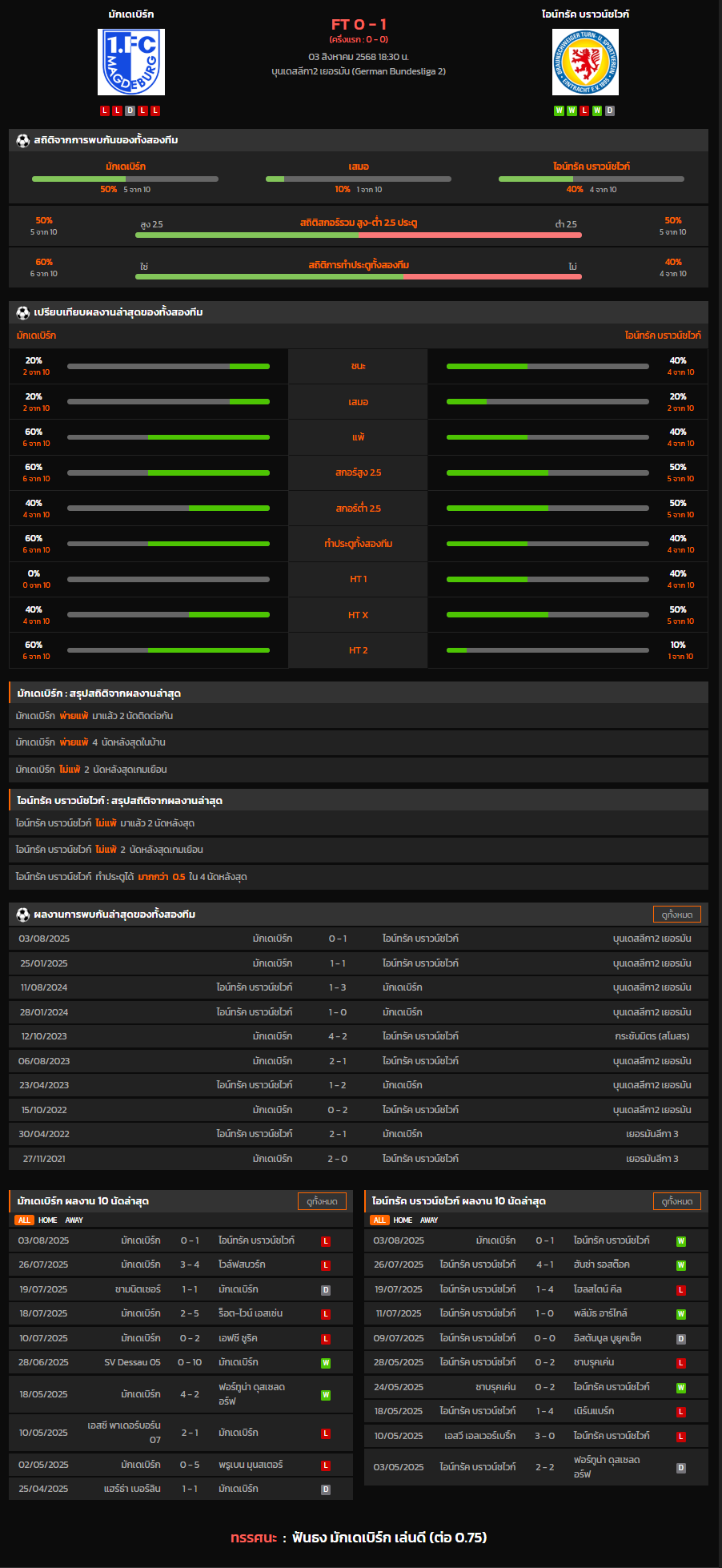Click the 1. FC Magdeburg club logo

pos(131,62)
